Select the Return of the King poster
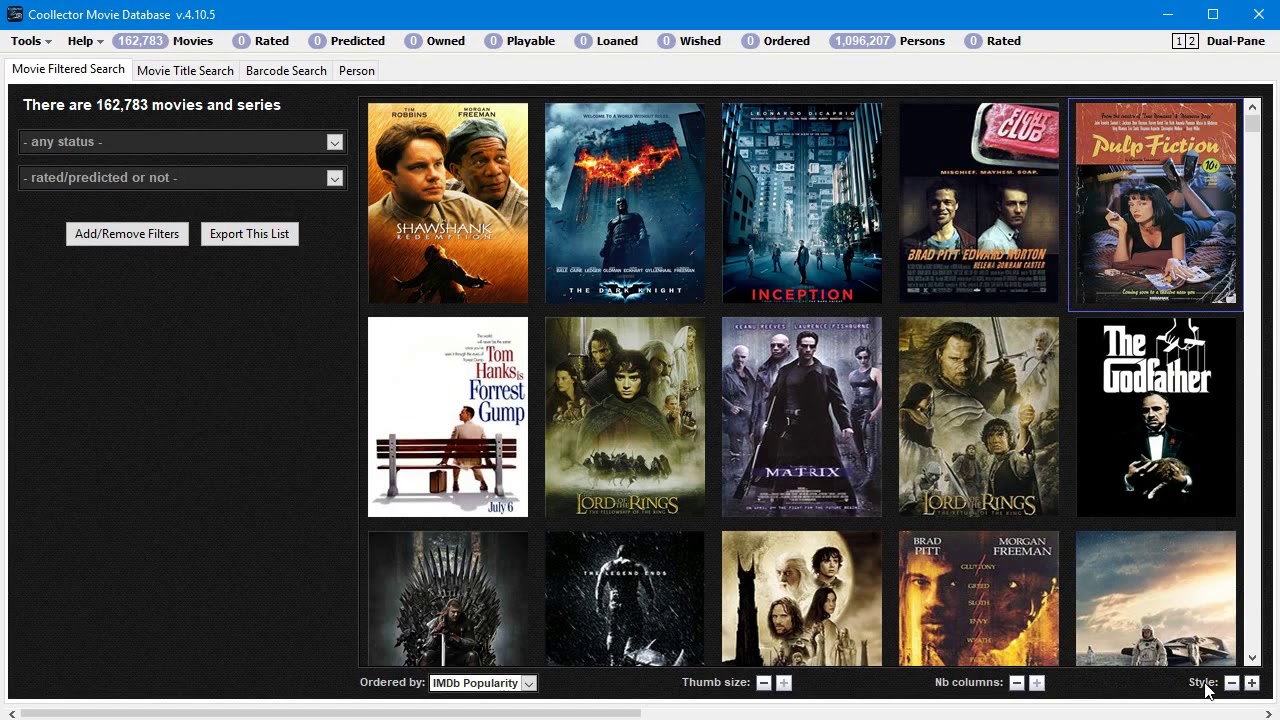1280x720 pixels. tap(979, 417)
